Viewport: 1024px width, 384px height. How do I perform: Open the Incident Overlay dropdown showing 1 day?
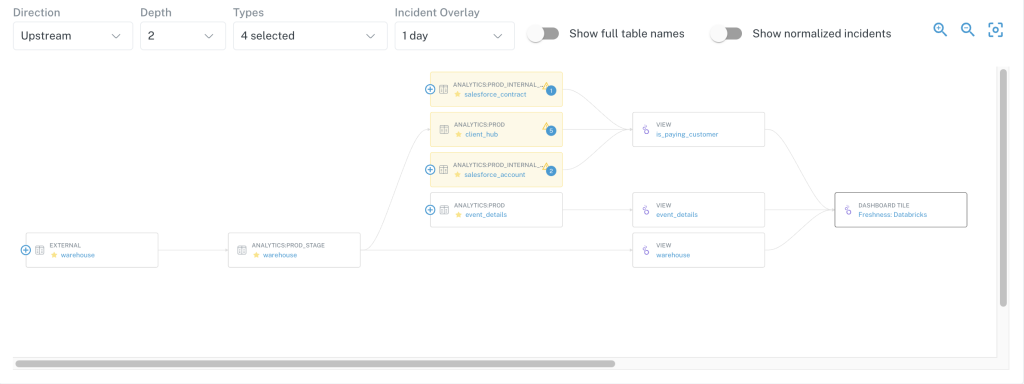coord(455,36)
